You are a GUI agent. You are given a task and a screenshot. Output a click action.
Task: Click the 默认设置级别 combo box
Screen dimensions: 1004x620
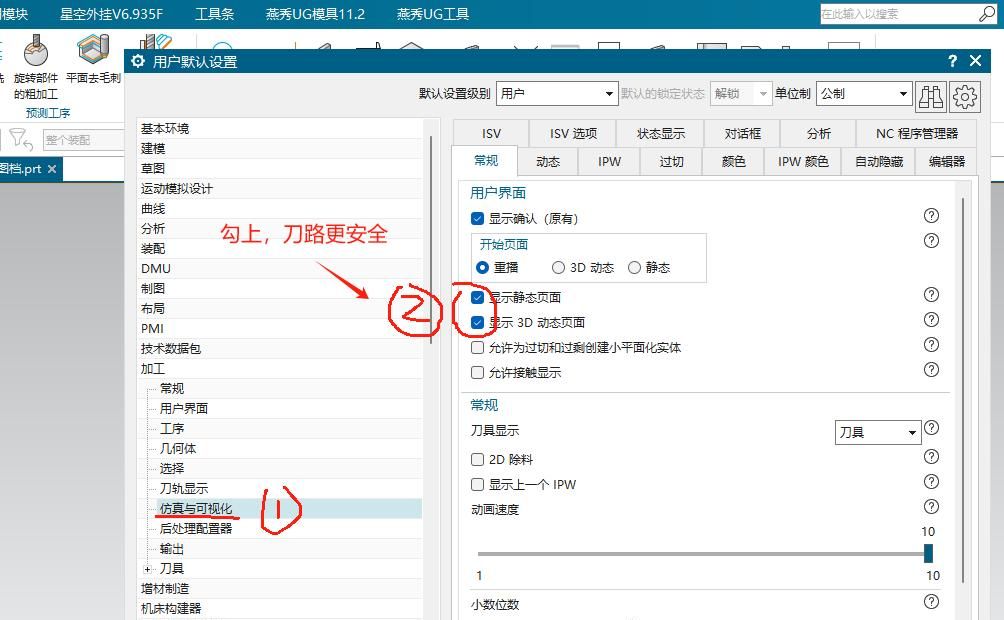click(557, 92)
